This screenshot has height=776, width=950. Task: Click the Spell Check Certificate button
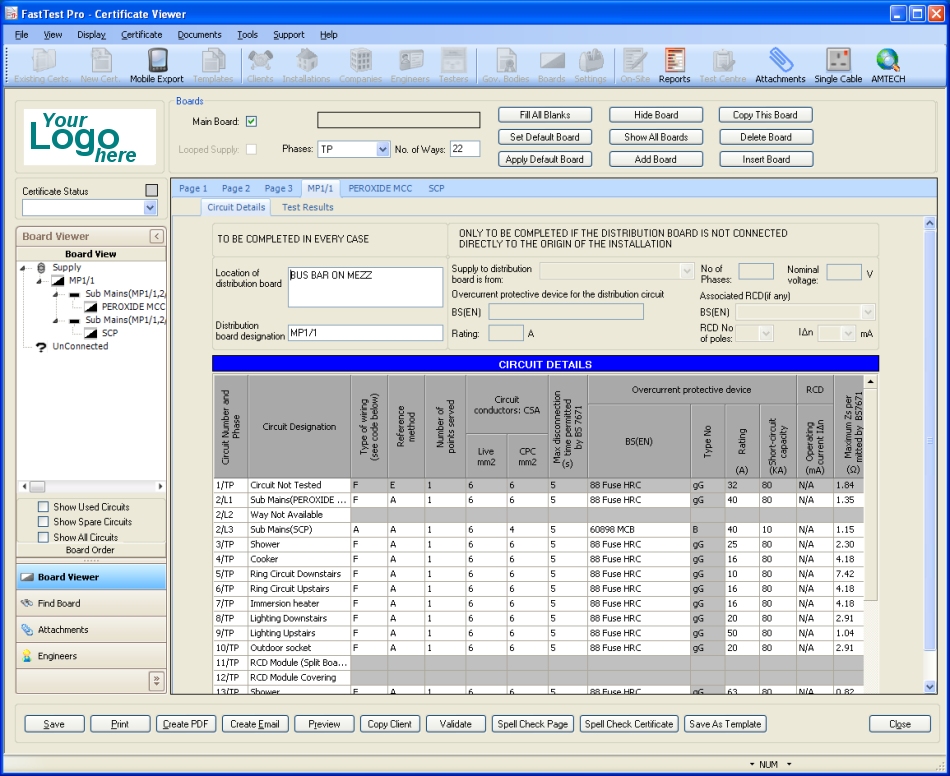(x=629, y=724)
